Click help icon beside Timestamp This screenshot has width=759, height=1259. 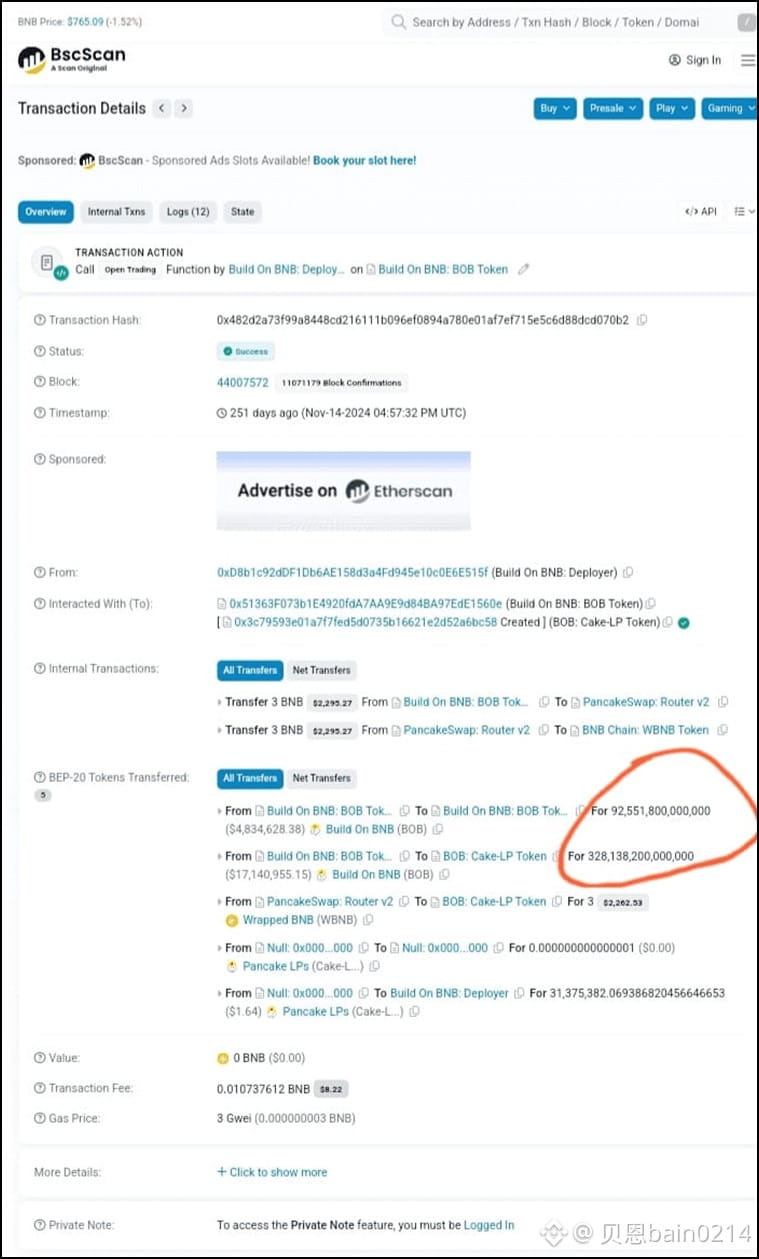pos(39,413)
